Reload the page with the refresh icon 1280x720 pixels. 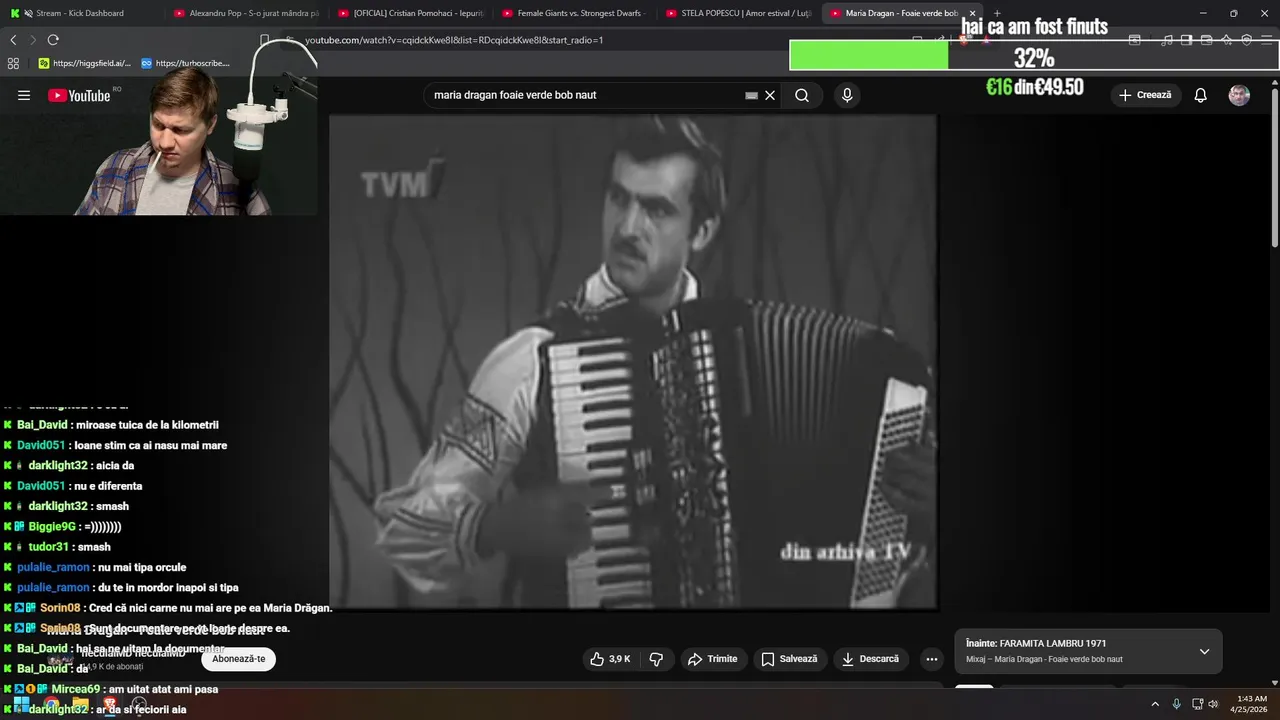tap(53, 40)
